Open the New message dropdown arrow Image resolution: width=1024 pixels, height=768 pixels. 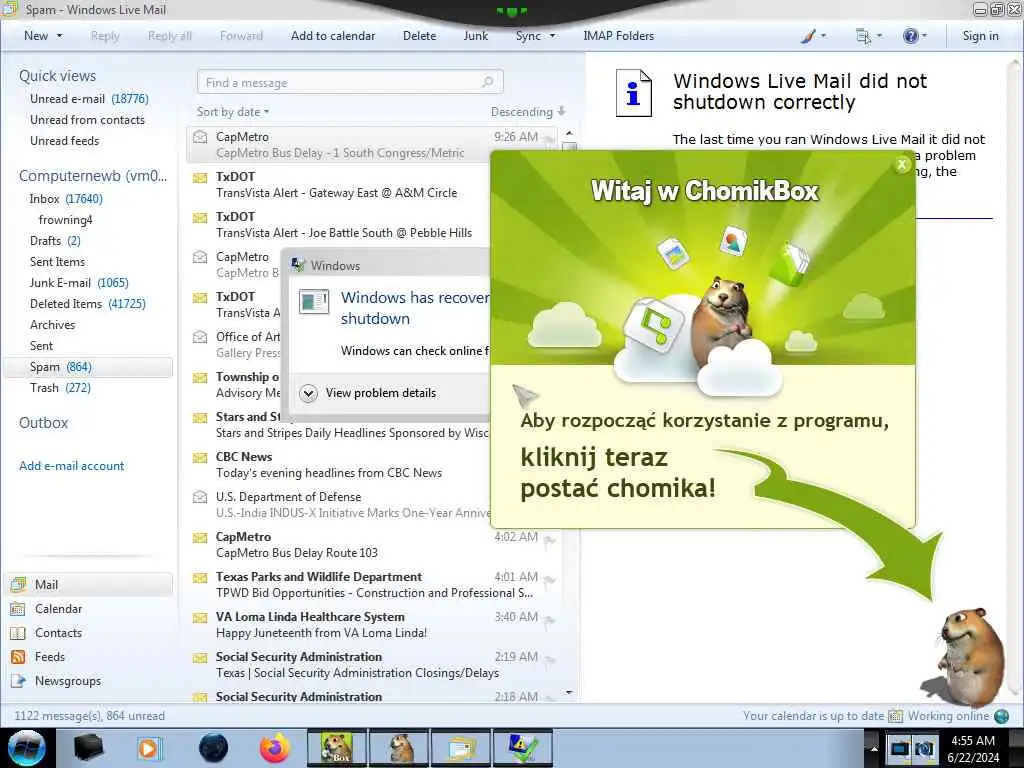(x=59, y=36)
